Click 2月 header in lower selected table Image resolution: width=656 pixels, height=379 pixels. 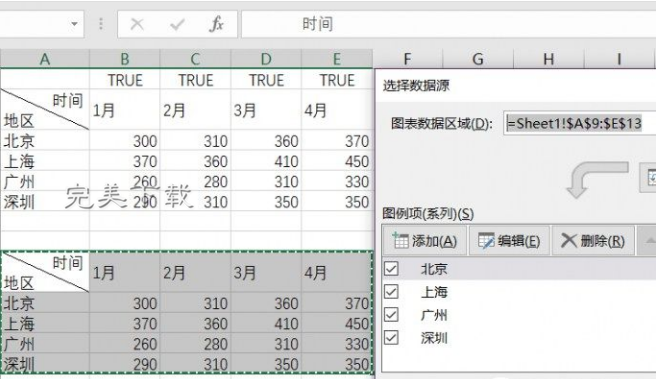click(x=195, y=272)
